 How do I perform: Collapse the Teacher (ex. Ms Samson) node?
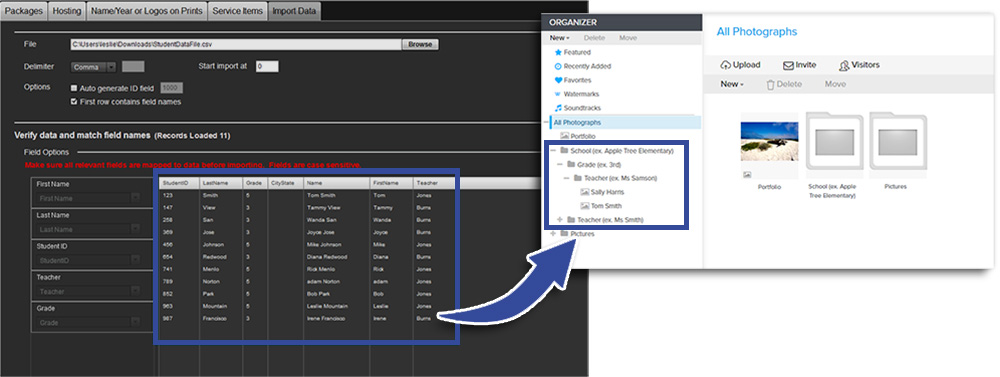(567, 178)
